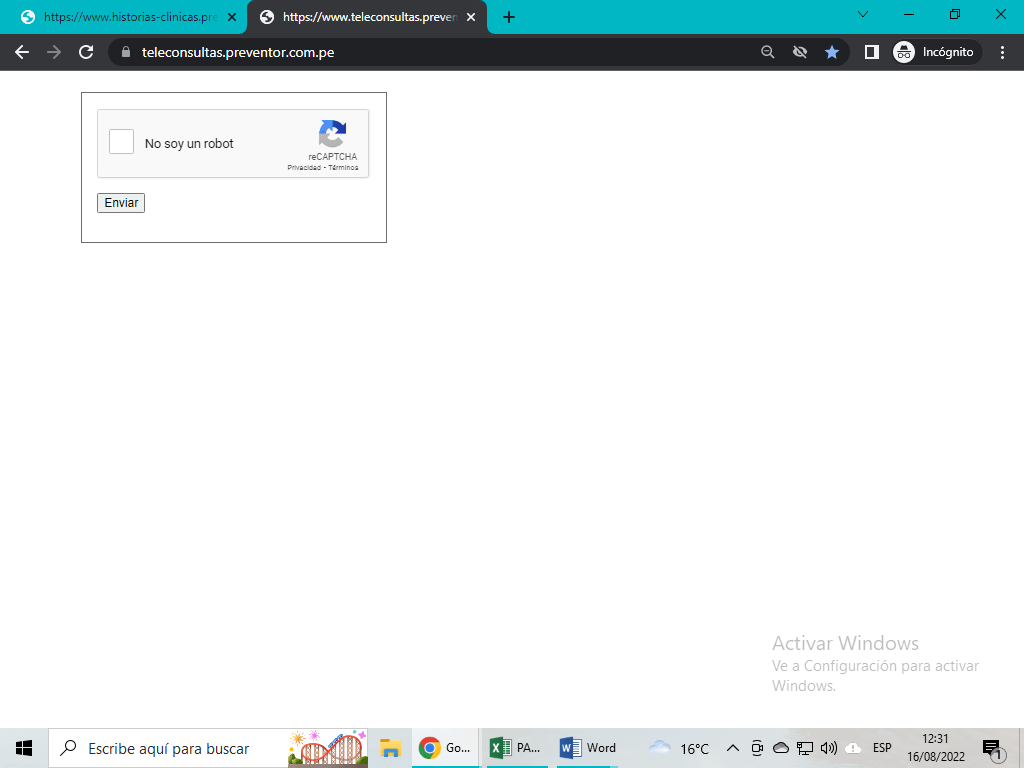
Task: Restore down the Chrome window
Action: point(955,14)
